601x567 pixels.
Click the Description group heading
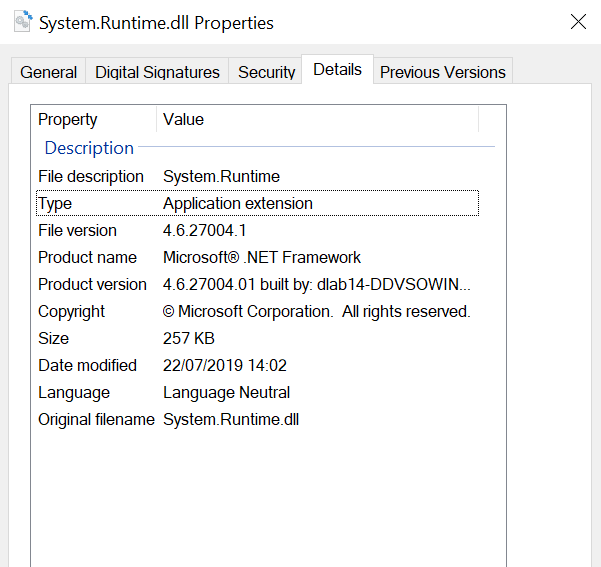click(x=89, y=148)
